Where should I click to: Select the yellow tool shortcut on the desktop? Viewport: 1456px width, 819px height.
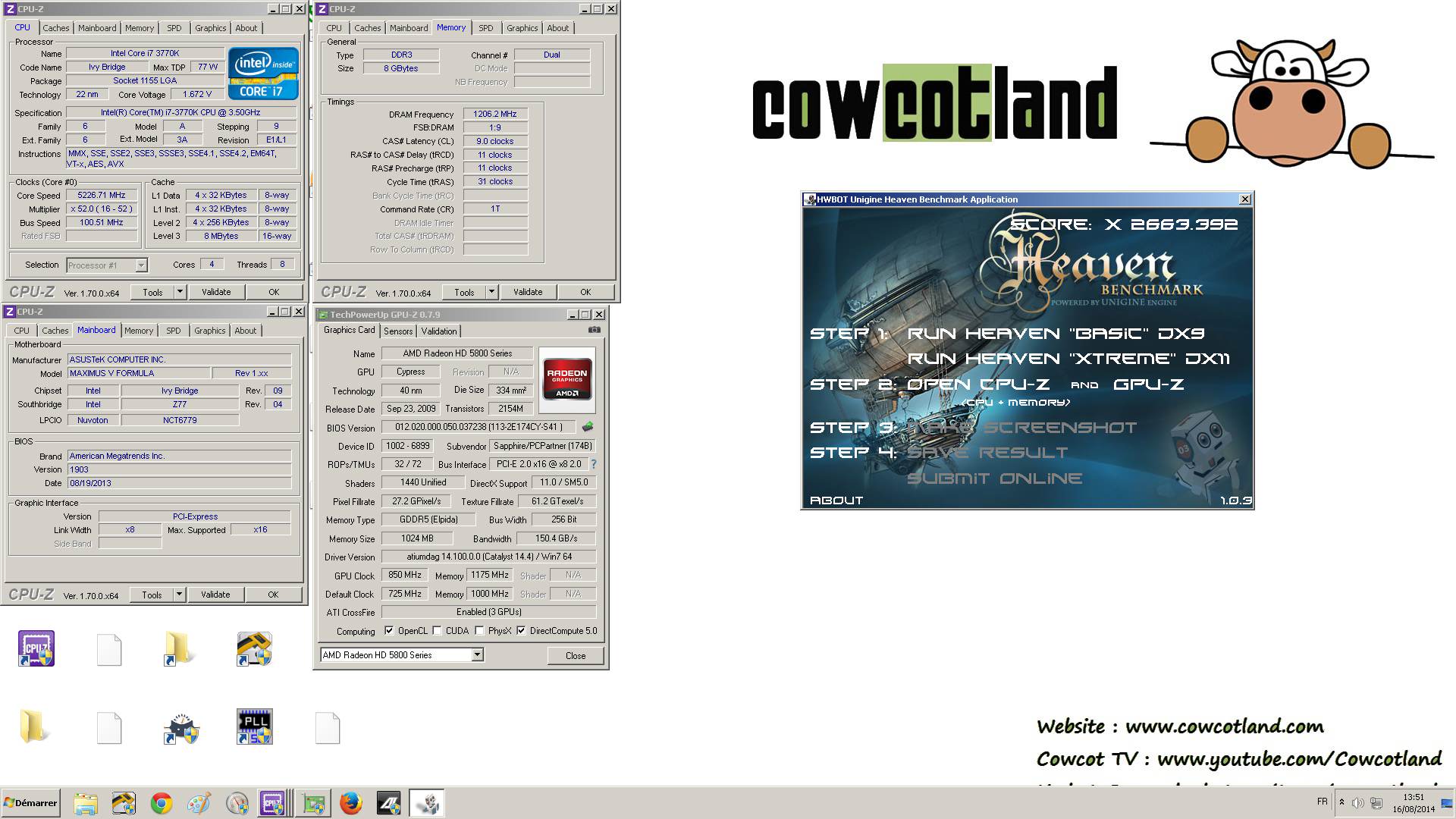pyautogui.click(x=255, y=649)
